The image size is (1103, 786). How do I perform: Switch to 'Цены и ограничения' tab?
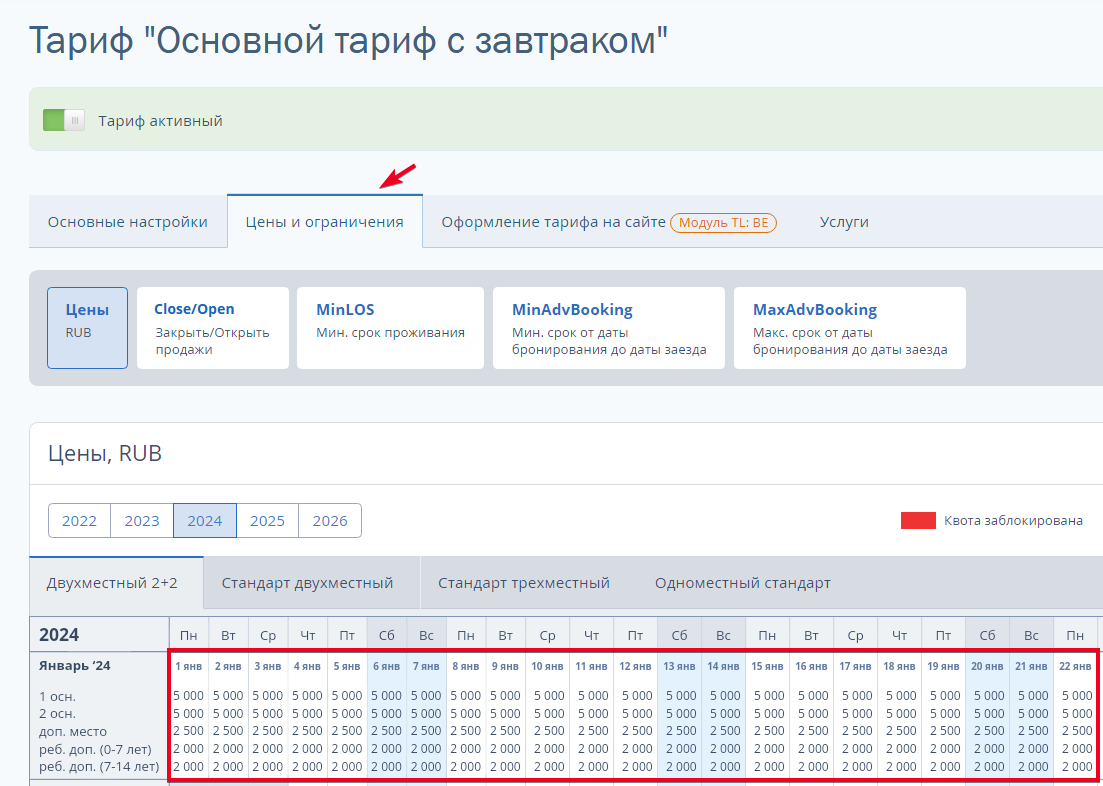(325, 222)
